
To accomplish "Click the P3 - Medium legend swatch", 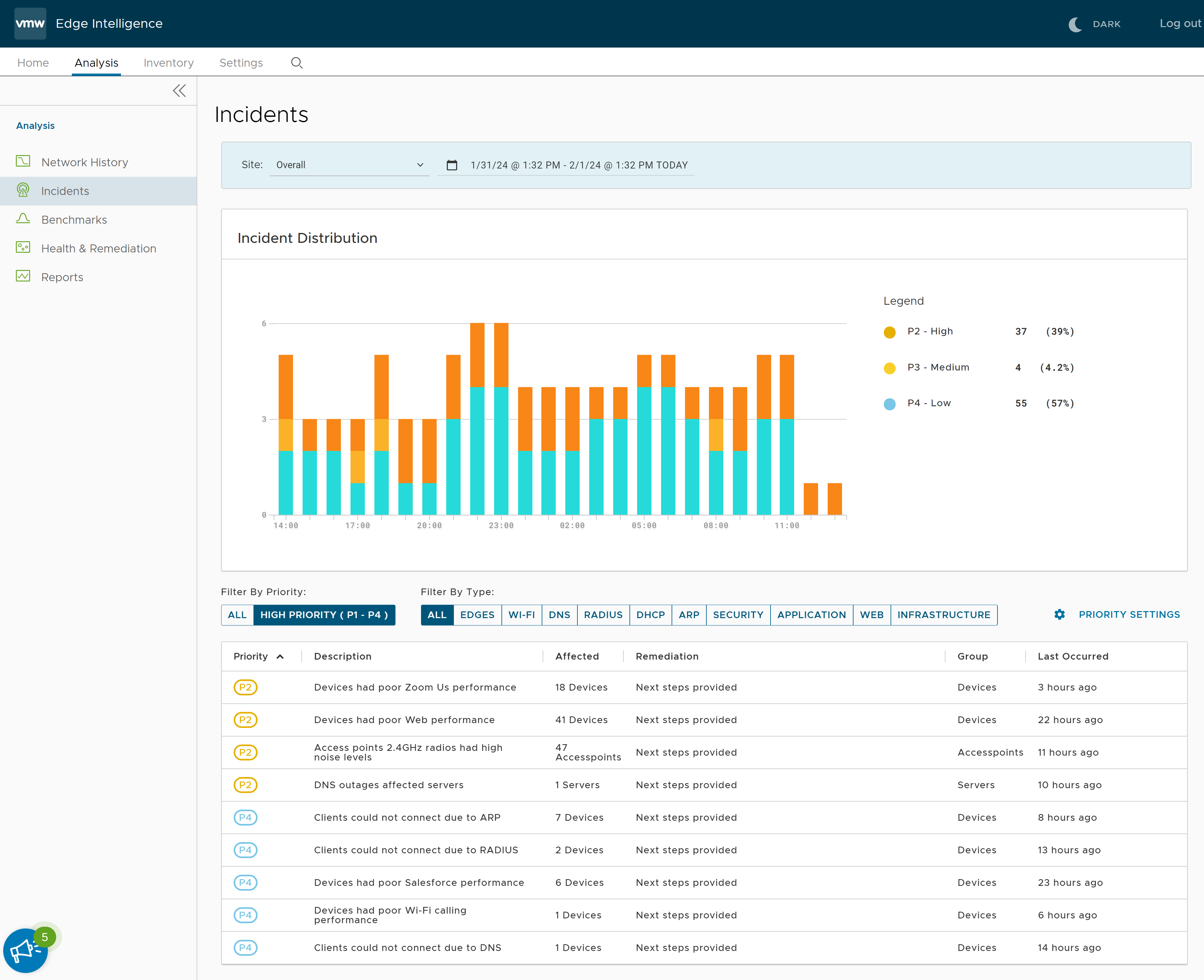I will (890, 368).
